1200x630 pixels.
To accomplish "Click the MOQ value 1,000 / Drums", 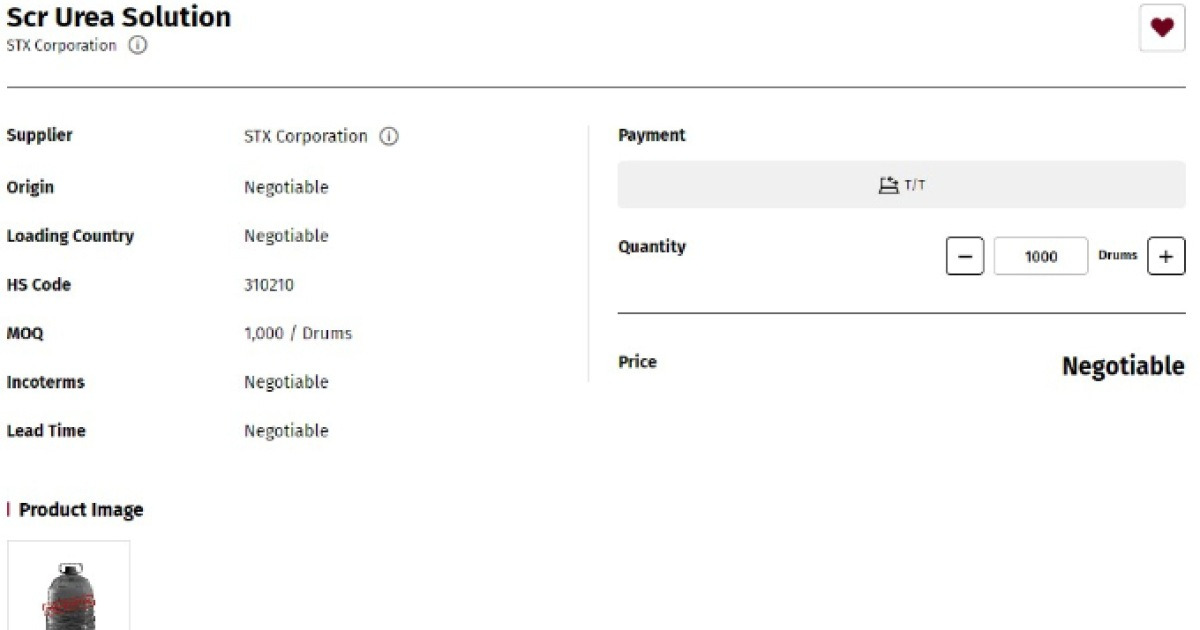I will pyautogui.click(x=298, y=333).
